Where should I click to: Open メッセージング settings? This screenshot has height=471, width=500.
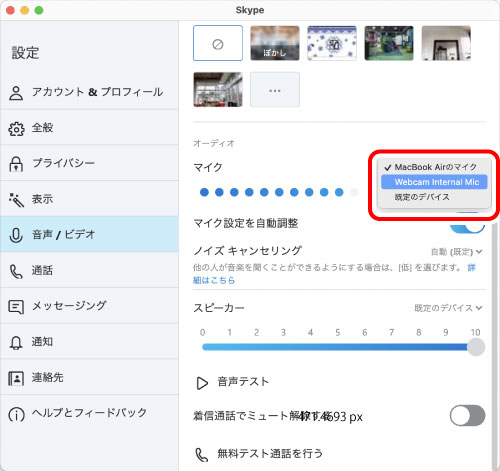coord(89,306)
